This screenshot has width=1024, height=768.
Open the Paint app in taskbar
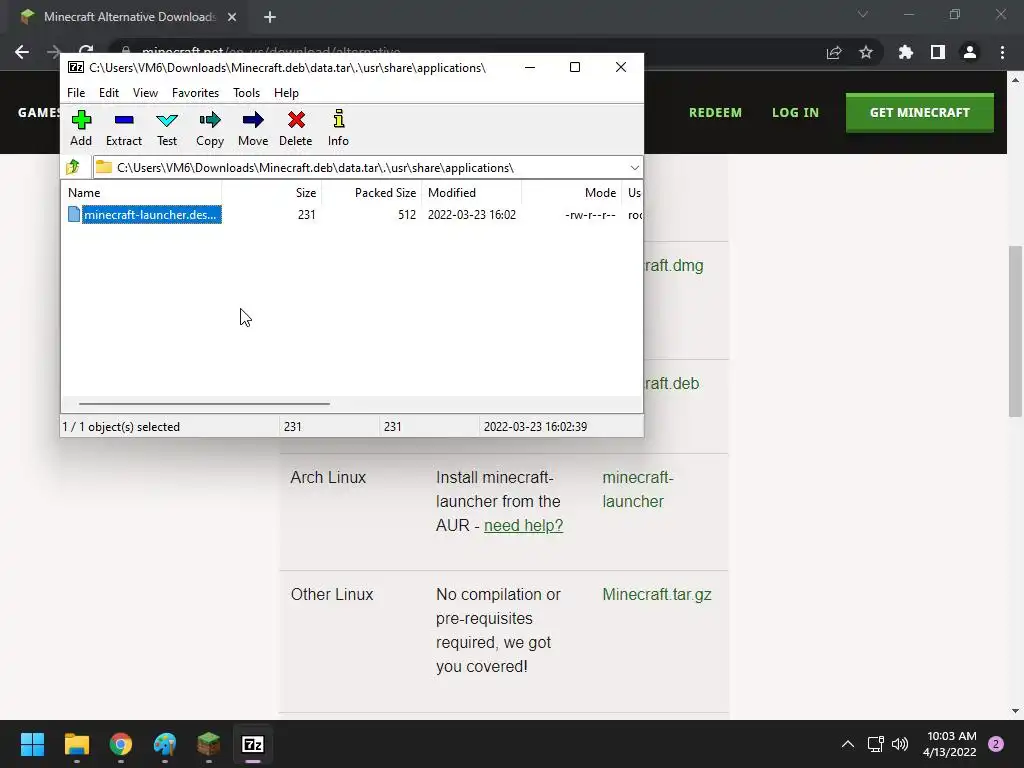[x=165, y=744]
